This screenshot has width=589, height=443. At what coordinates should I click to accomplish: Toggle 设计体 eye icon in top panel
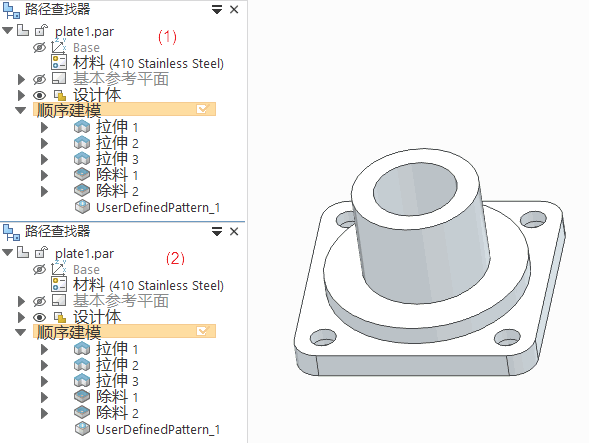click(39, 95)
